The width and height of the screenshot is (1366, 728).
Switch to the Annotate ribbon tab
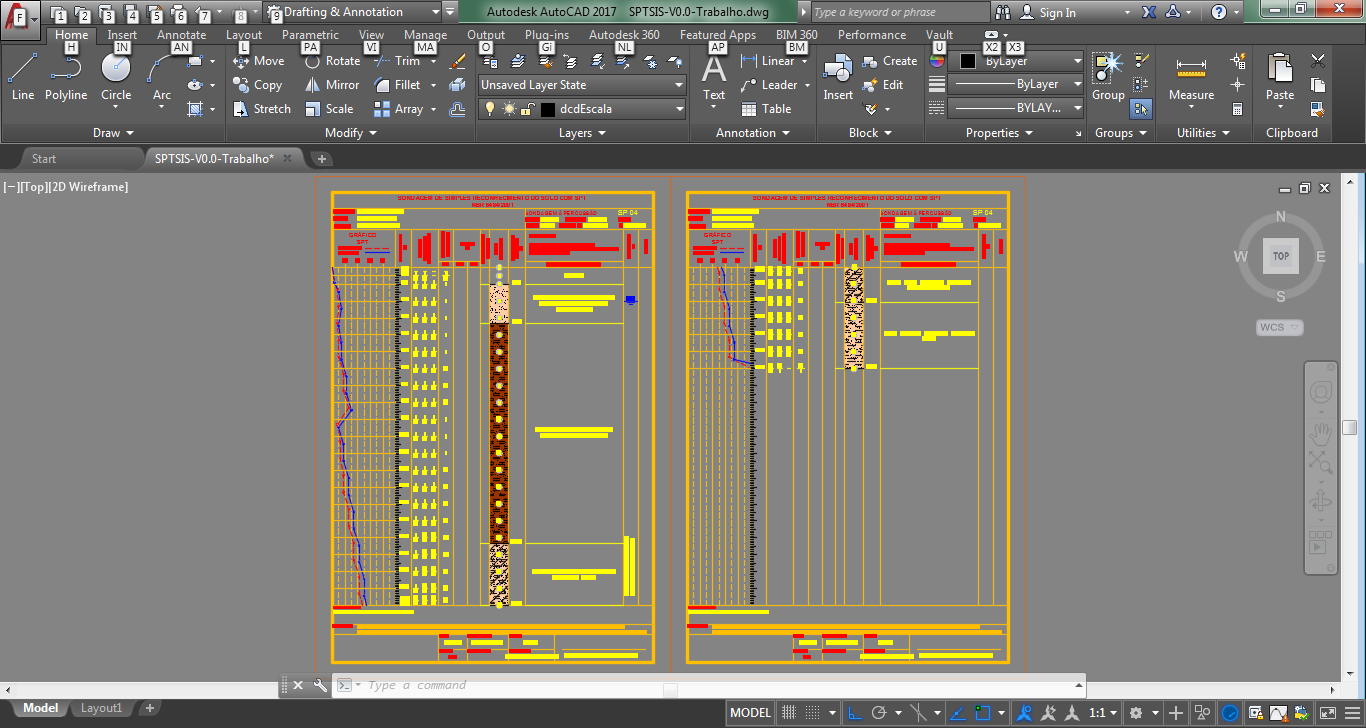(181, 35)
